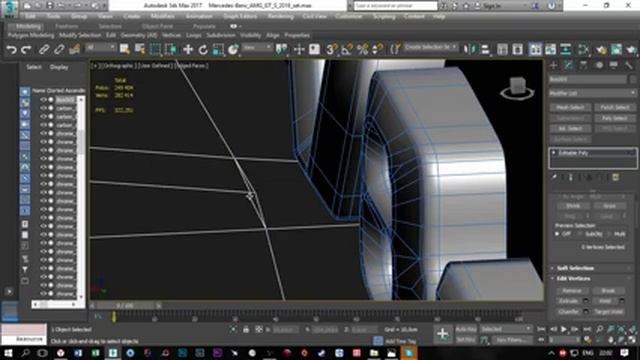
Task: Click the Render Production teapot icon
Action: click(x=632, y=49)
